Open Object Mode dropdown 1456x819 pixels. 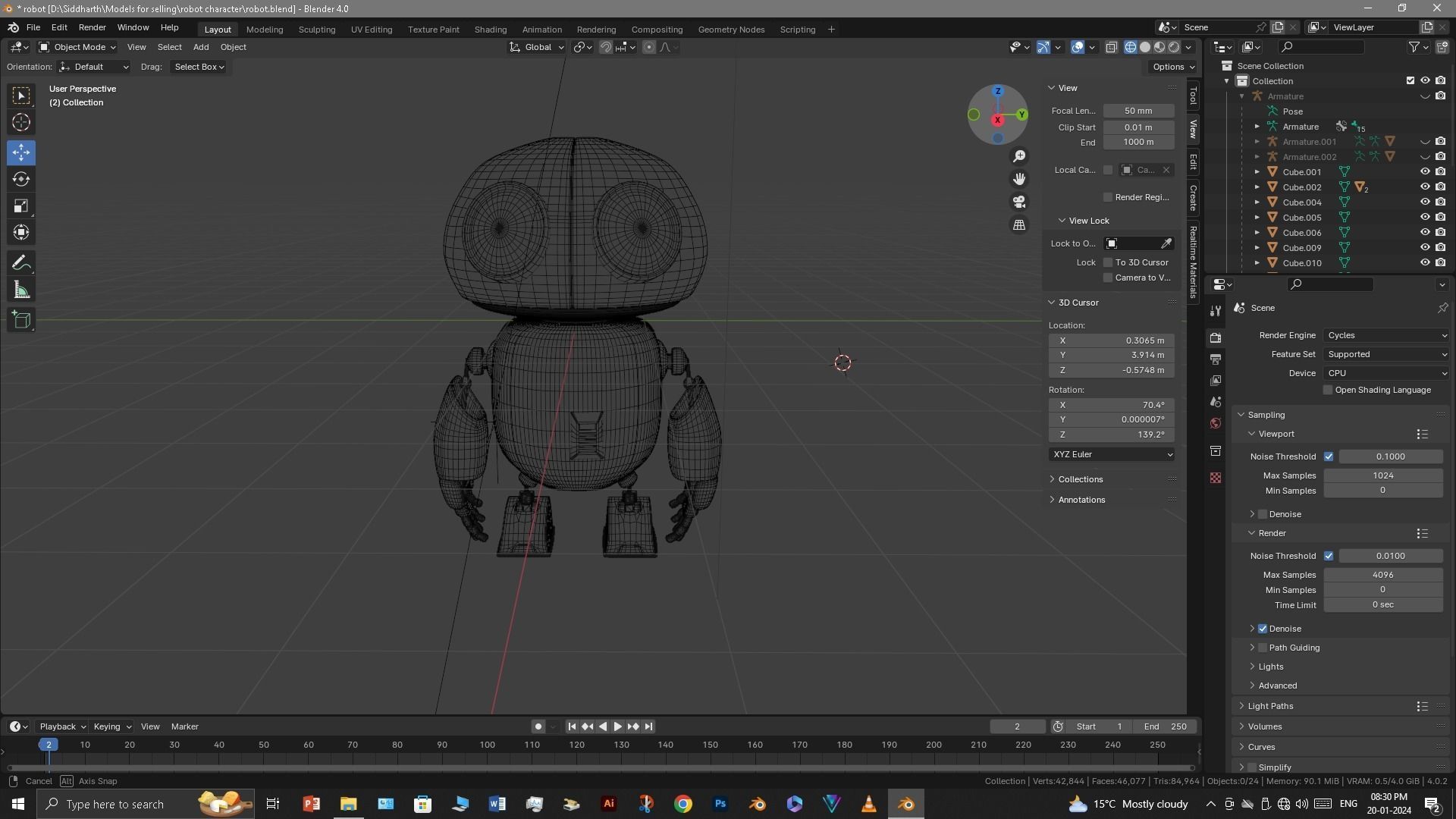coord(77,47)
